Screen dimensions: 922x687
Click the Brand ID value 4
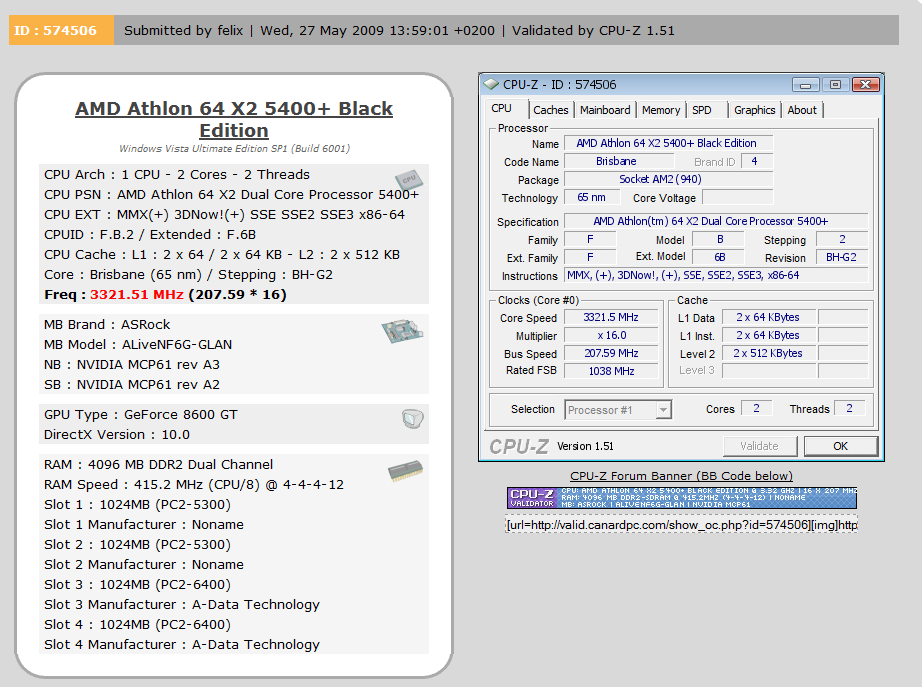point(756,161)
